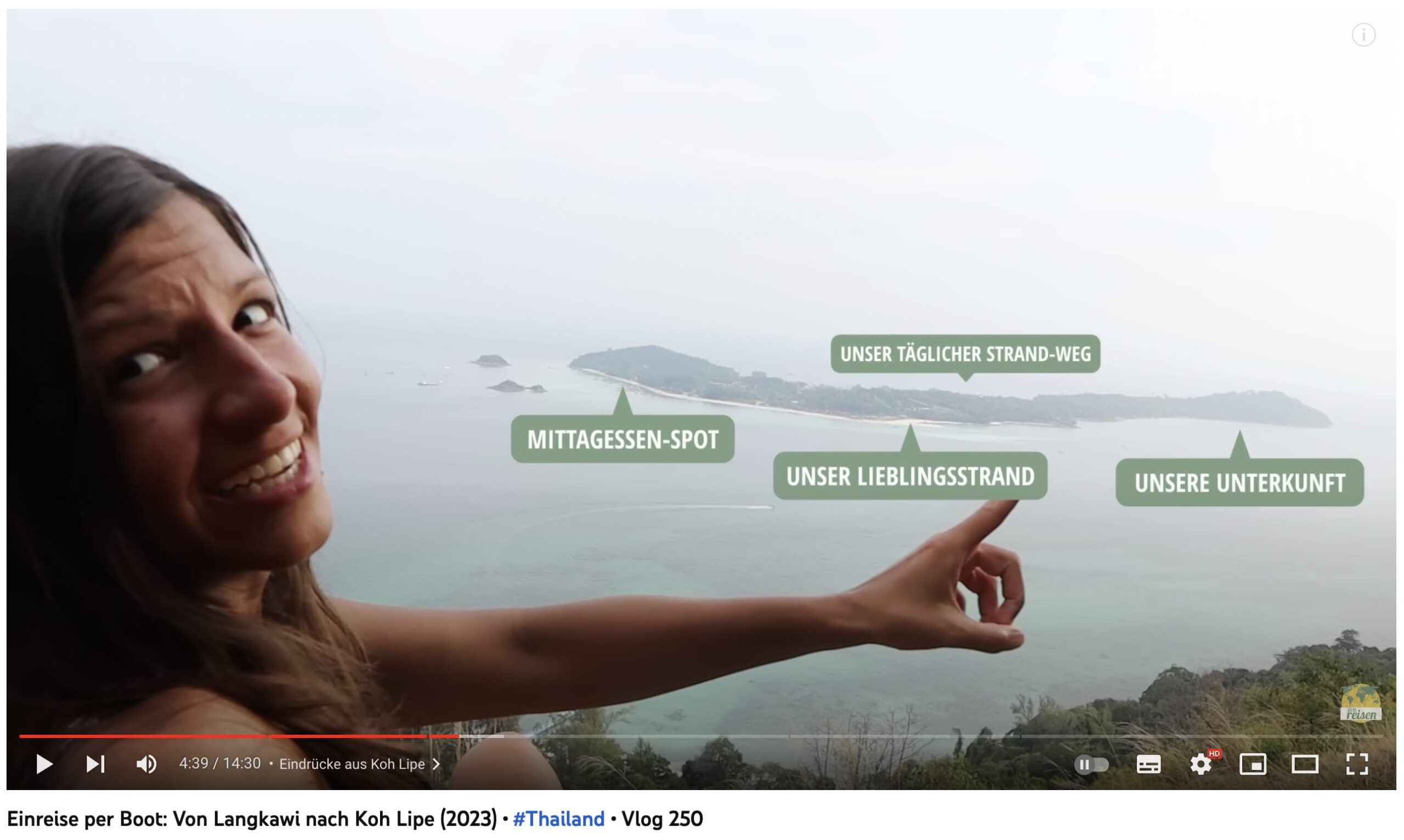This screenshot has width=1404, height=840.
Task: Turn on subtitles captions
Action: click(1148, 765)
